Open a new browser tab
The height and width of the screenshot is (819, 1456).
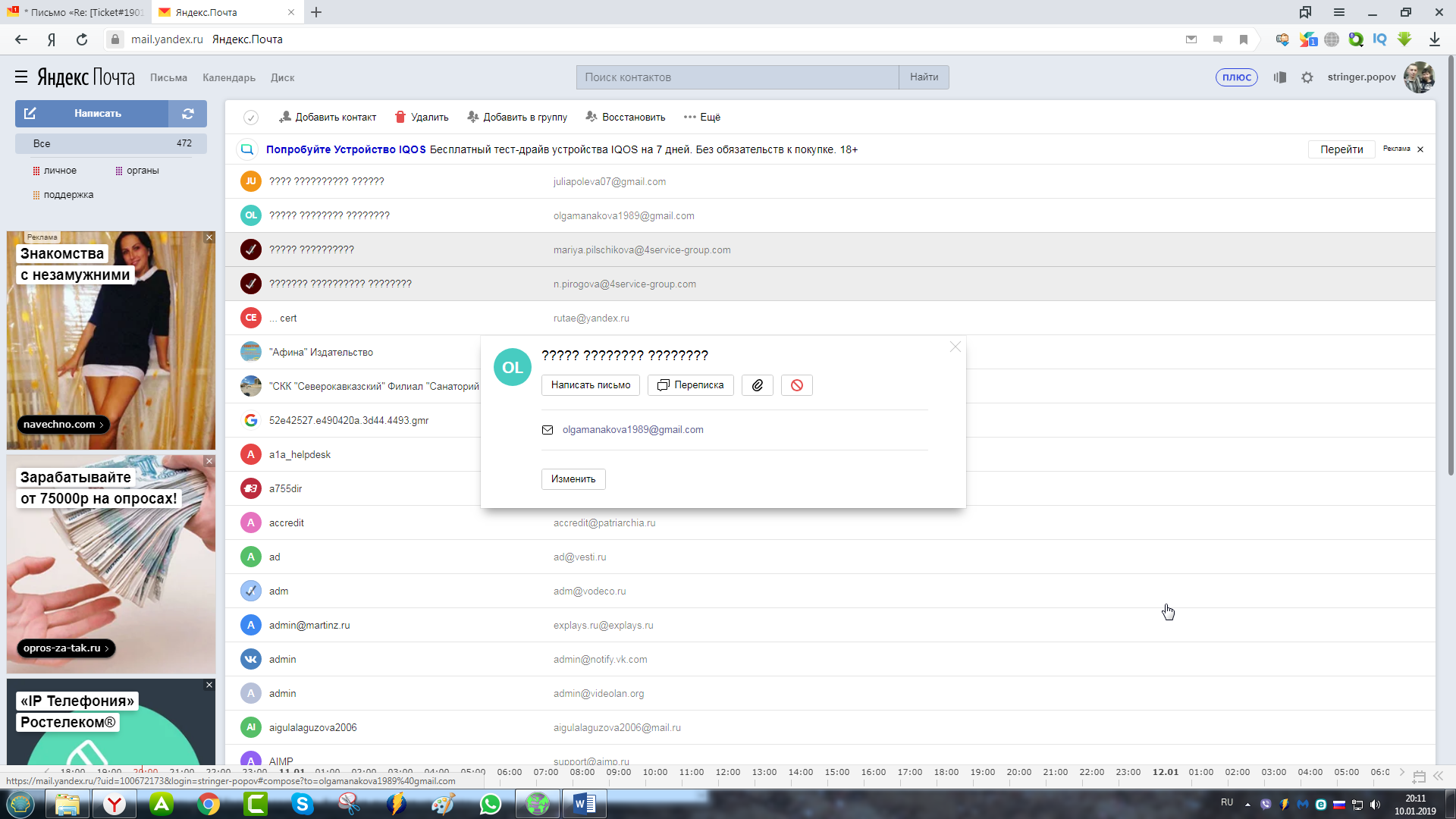pos(316,12)
